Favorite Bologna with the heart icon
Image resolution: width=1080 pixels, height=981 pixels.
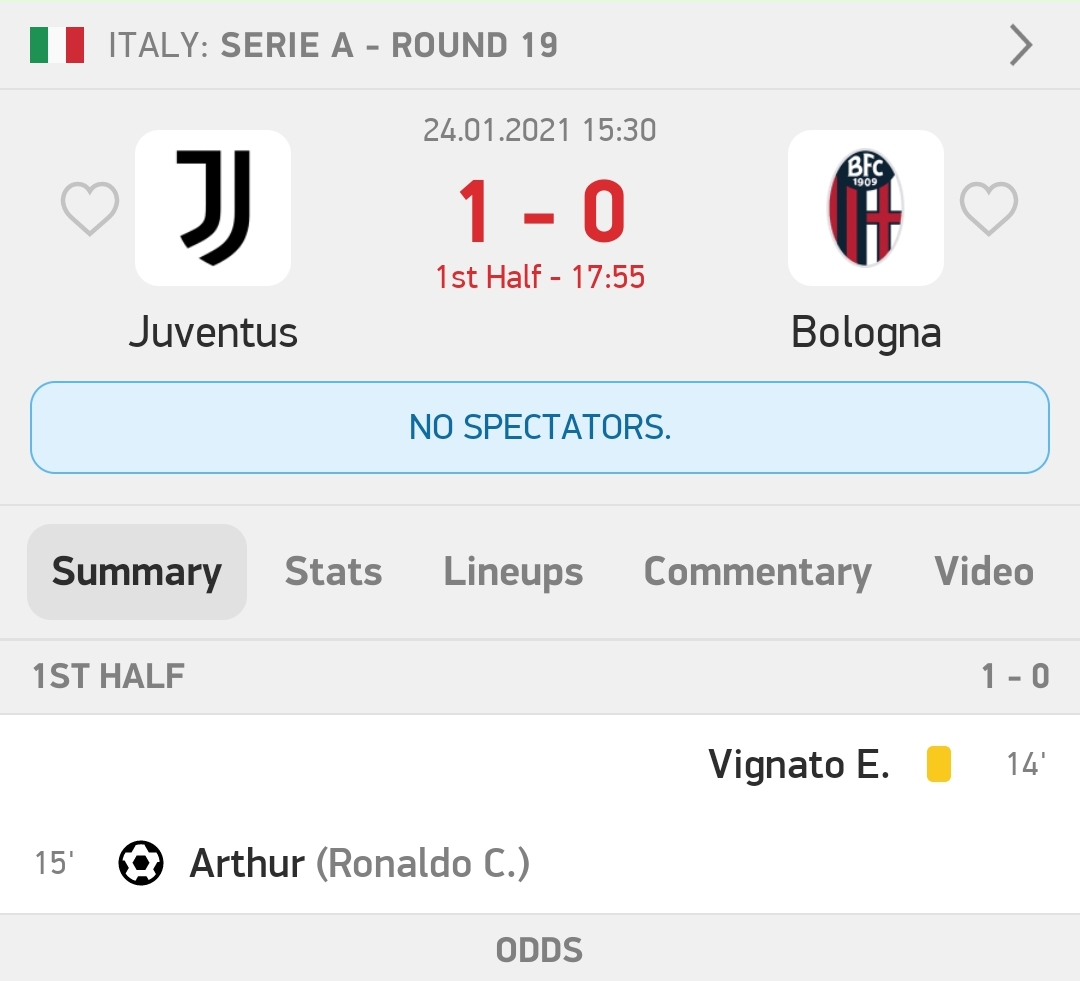[x=989, y=209]
